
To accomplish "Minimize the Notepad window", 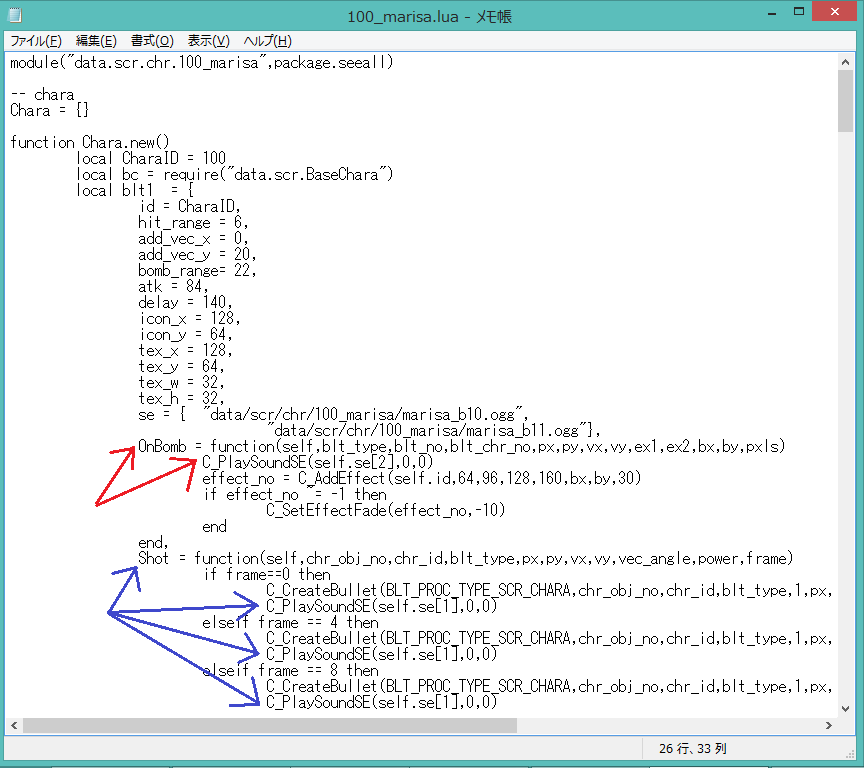I will pos(771,13).
